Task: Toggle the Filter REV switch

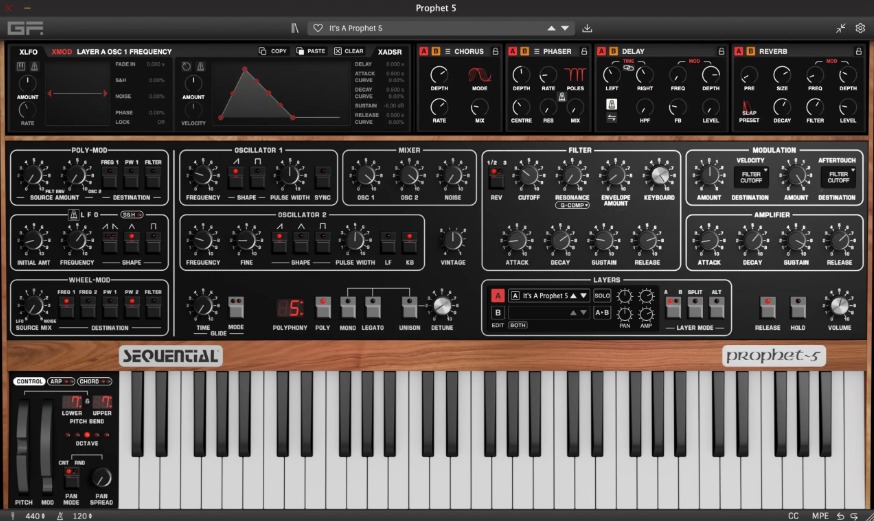Action: point(496,177)
